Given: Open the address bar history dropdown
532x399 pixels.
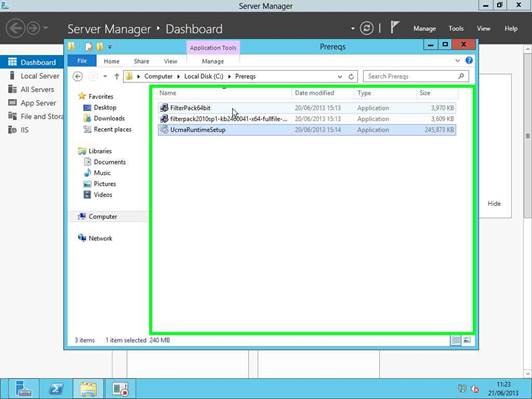Looking at the screenshot, I should coord(340,77).
